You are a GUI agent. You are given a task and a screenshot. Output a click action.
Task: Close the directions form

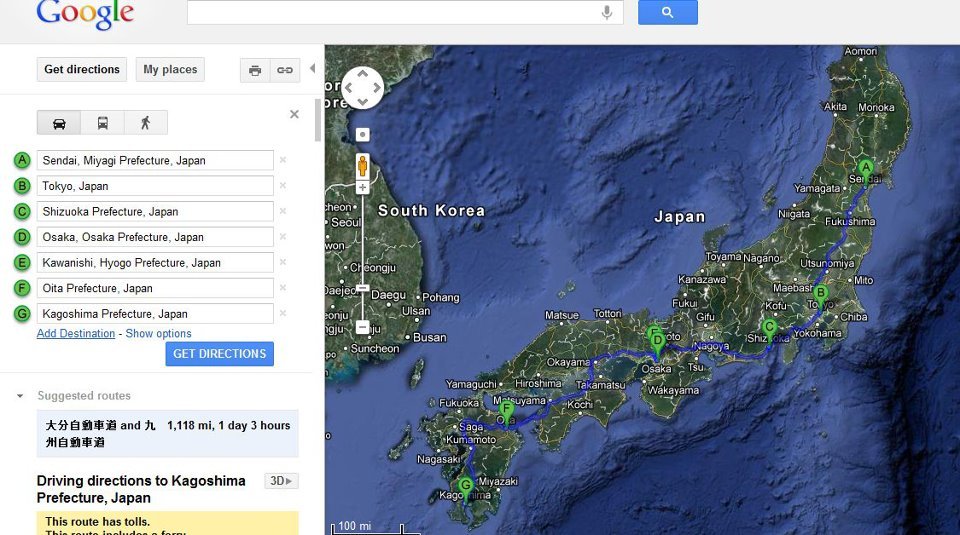click(x=294, y=114)
